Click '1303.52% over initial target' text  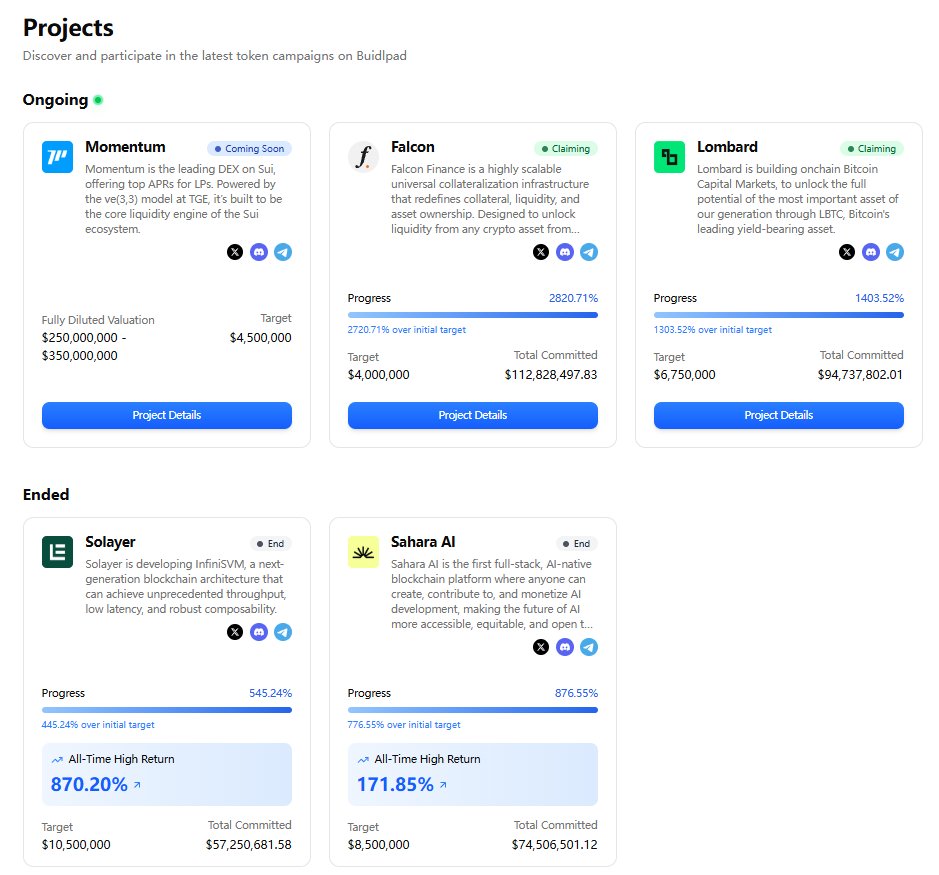pyautogui.click(x=713, y=330)
